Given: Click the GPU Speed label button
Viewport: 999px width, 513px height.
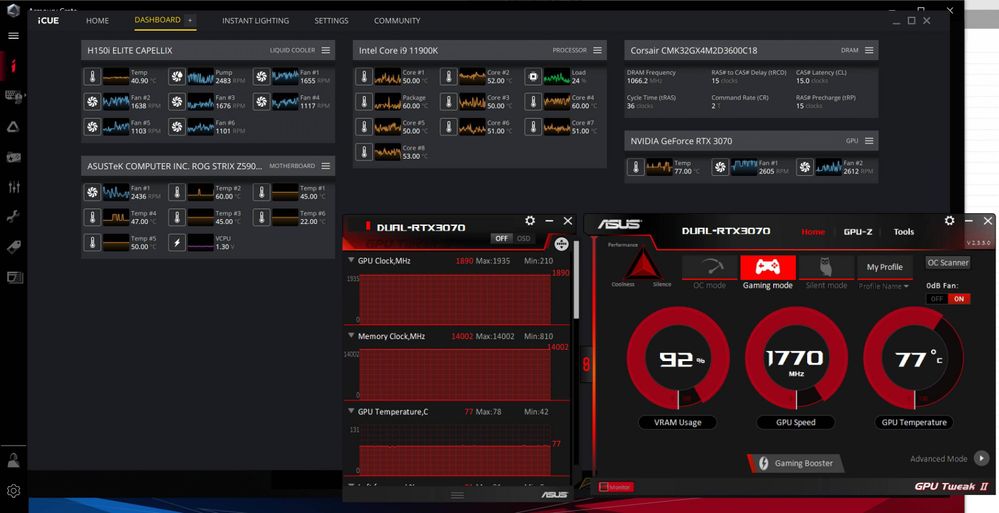Looking at the screenshot, I should tap(796, 422).
